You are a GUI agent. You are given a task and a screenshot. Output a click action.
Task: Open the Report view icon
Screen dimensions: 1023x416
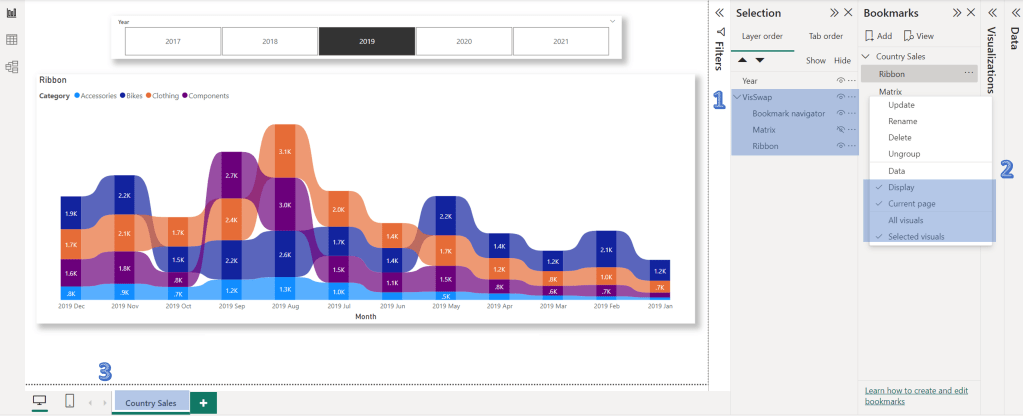(12, 12)
